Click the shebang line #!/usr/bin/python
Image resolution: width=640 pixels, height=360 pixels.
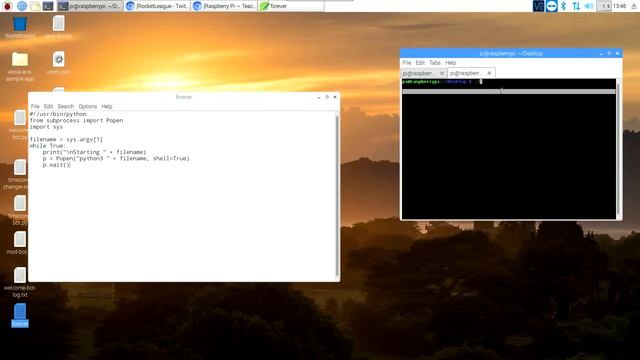point(58,114)
